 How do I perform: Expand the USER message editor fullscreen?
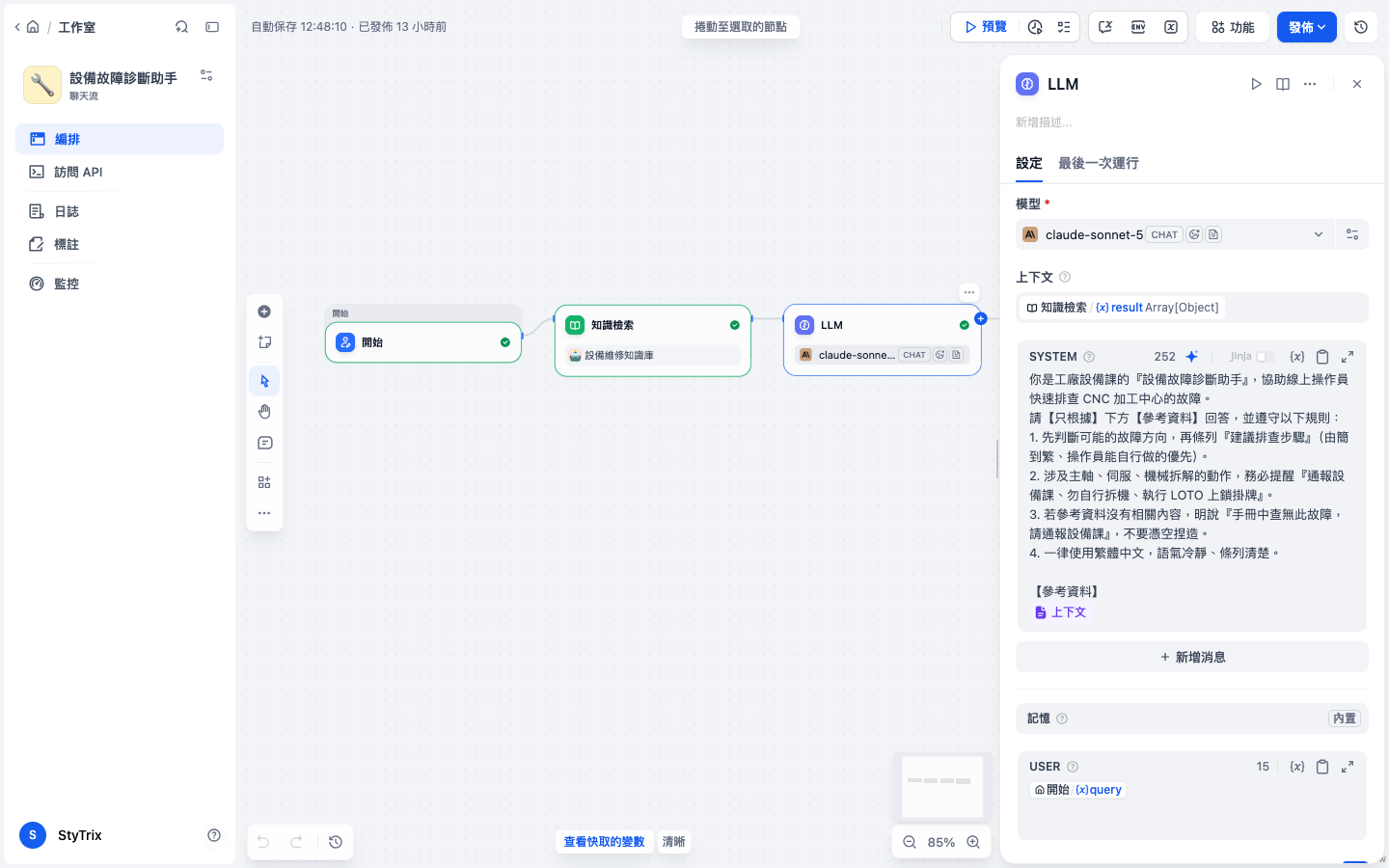(x=1348, y=767)
